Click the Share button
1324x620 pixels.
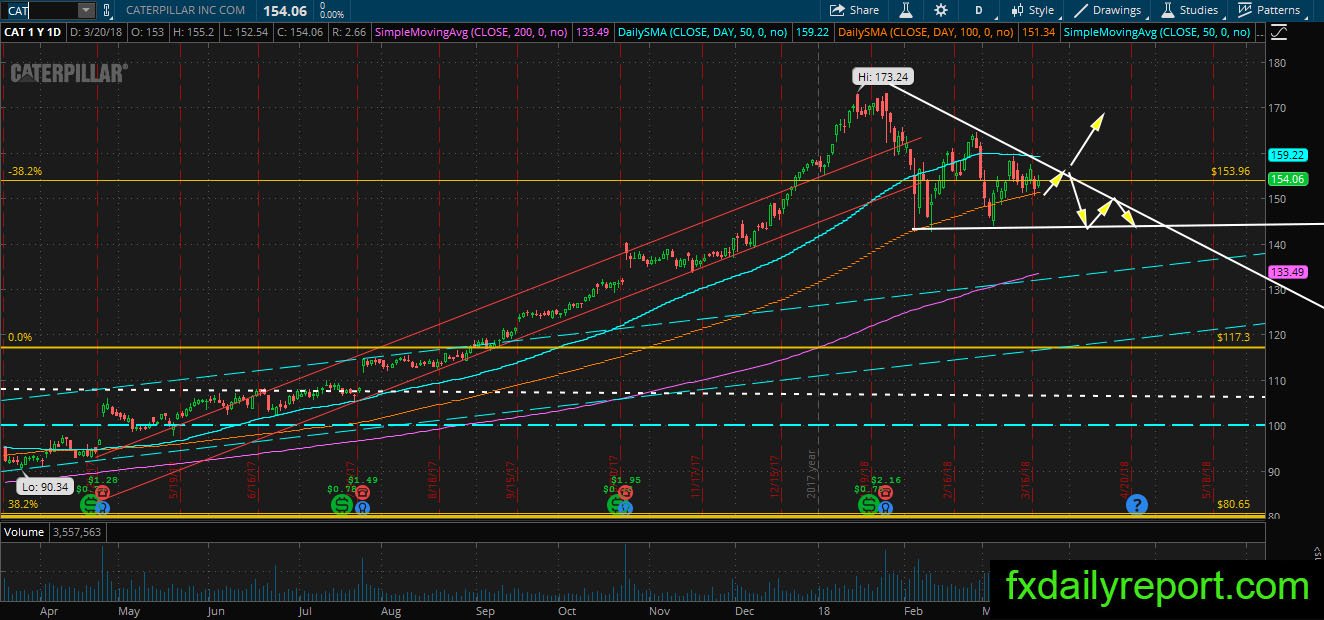(x=855, y=10)
